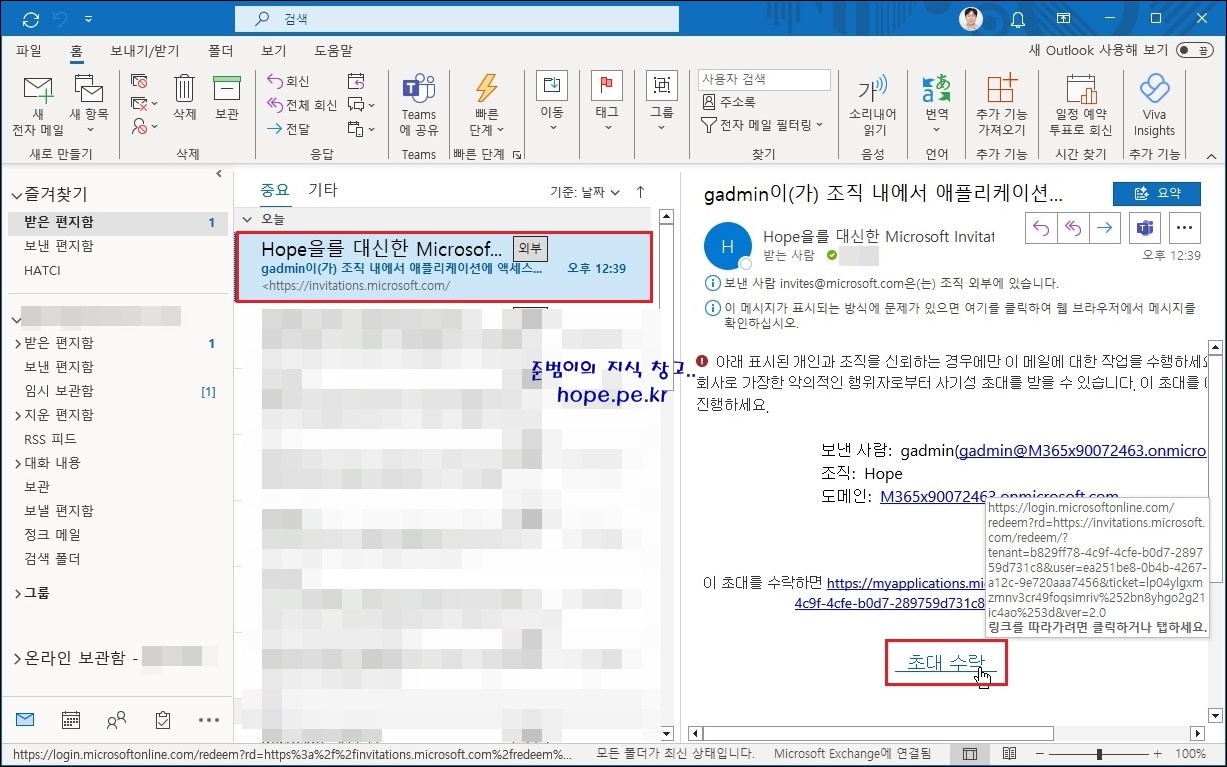Viewport: 1227px width, 767px height.
Task: Start 소리내어 읽기 read aloud
Action: tap(873, 106)
